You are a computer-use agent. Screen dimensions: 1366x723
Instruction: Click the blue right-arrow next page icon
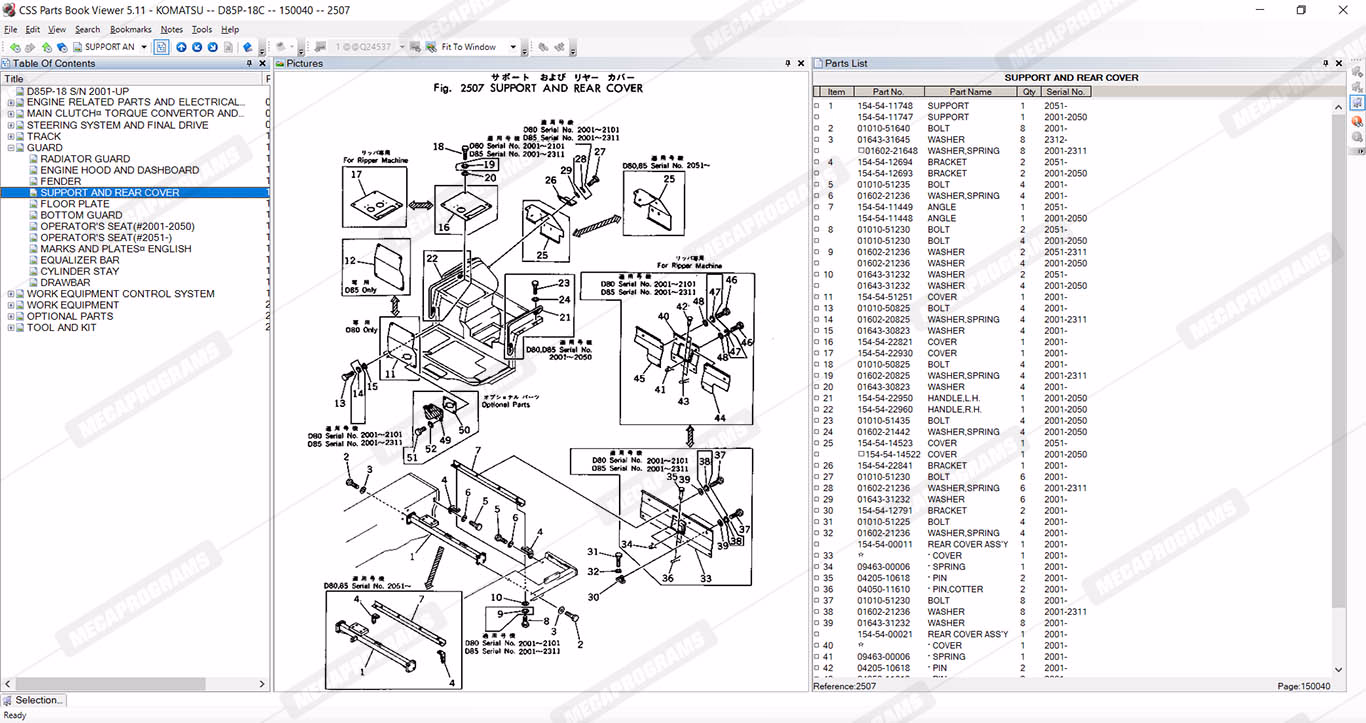[x=213, y=47]
